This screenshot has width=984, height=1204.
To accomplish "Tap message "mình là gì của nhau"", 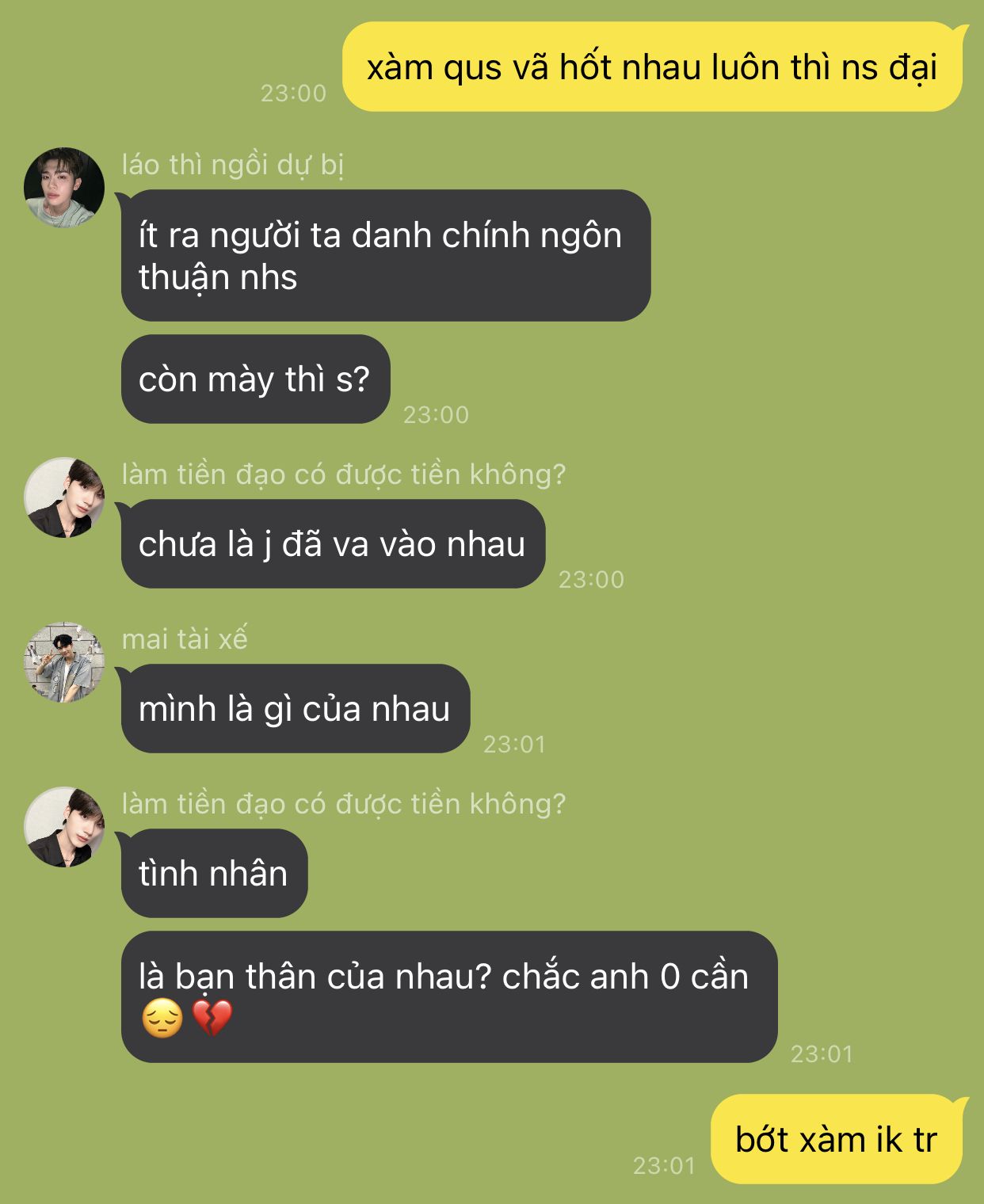I will [294, 709].
